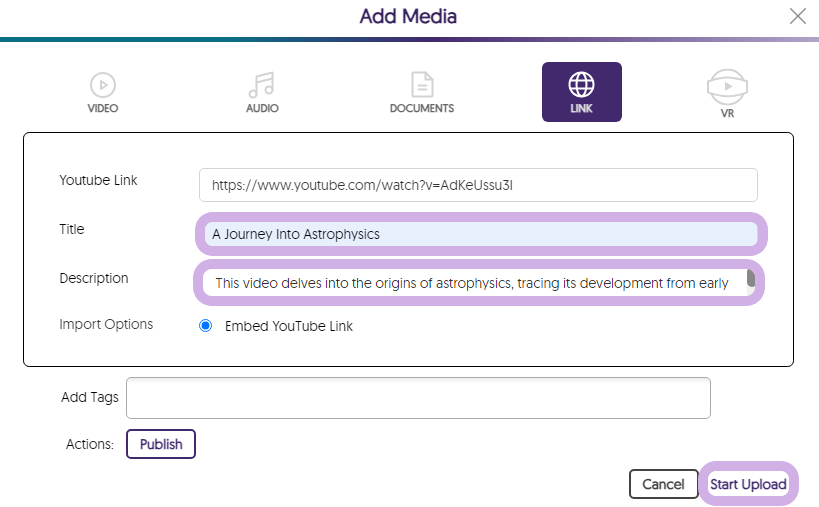Click the "Youtube Link" field label

click(x=98, y=180)
